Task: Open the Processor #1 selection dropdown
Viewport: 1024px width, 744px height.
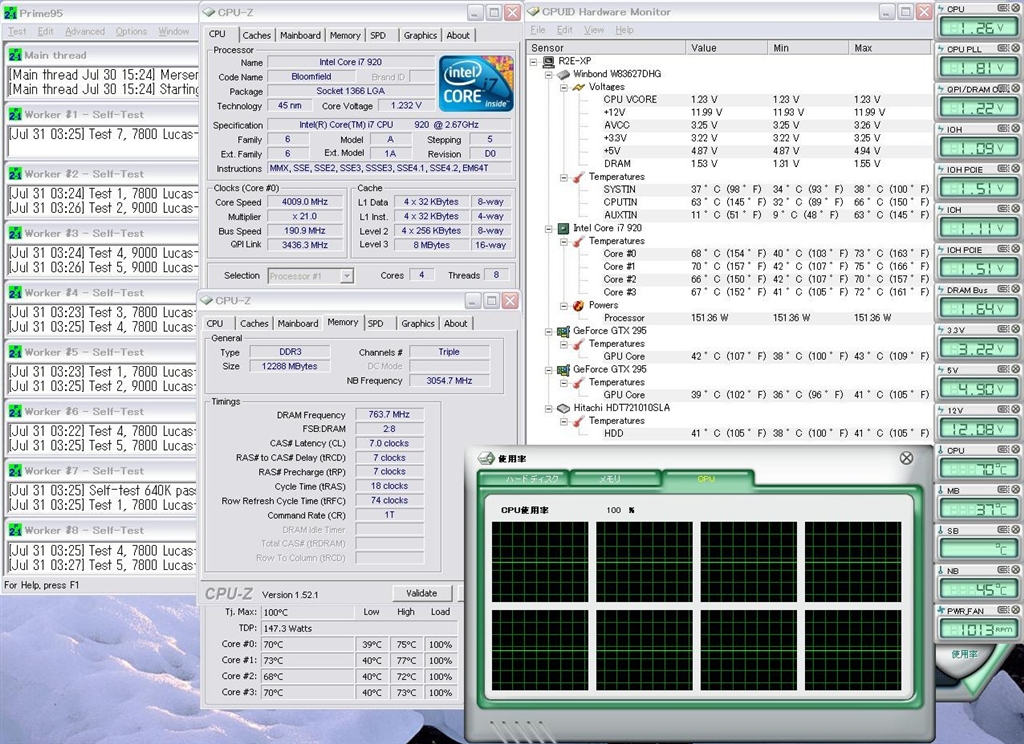Action: coord(347,276)
